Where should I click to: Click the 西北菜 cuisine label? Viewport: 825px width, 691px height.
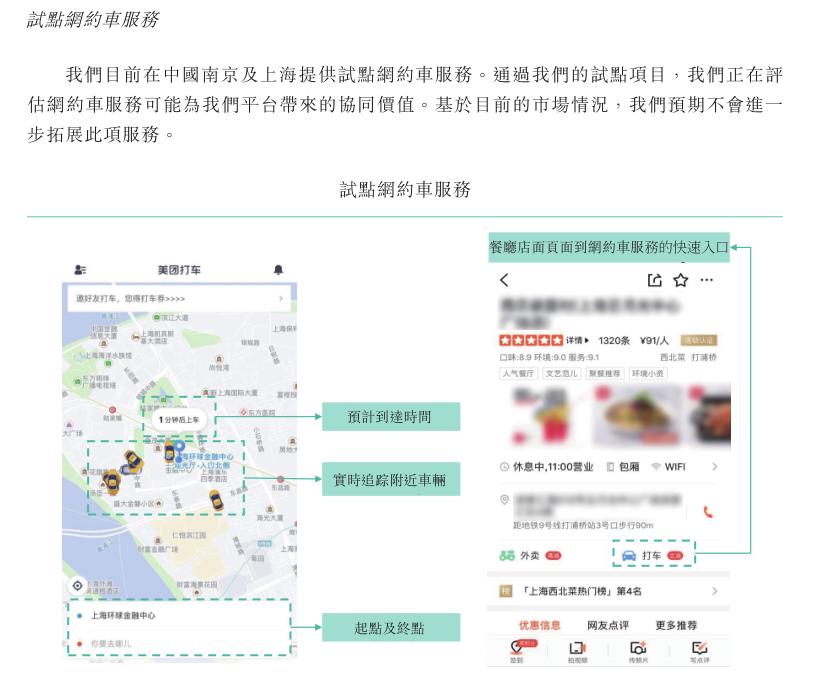(x=672, y=357)
